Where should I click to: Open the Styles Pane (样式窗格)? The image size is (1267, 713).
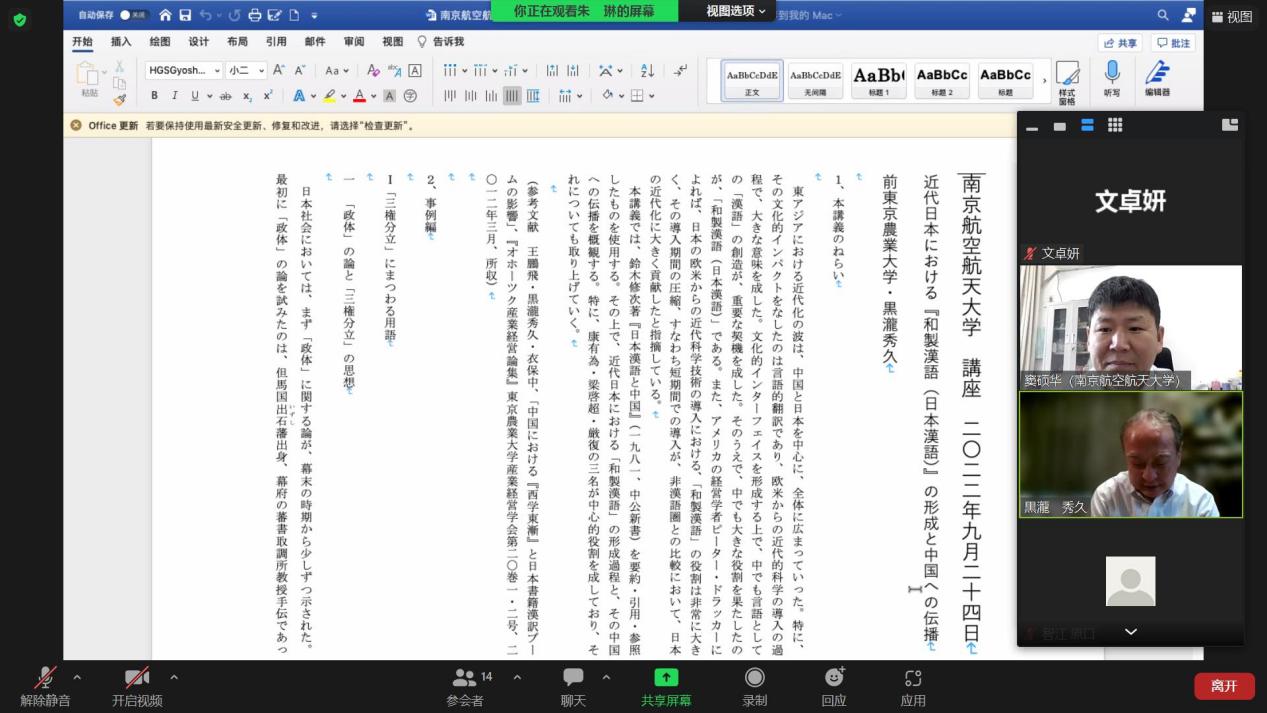click(x=1067, y=78)
